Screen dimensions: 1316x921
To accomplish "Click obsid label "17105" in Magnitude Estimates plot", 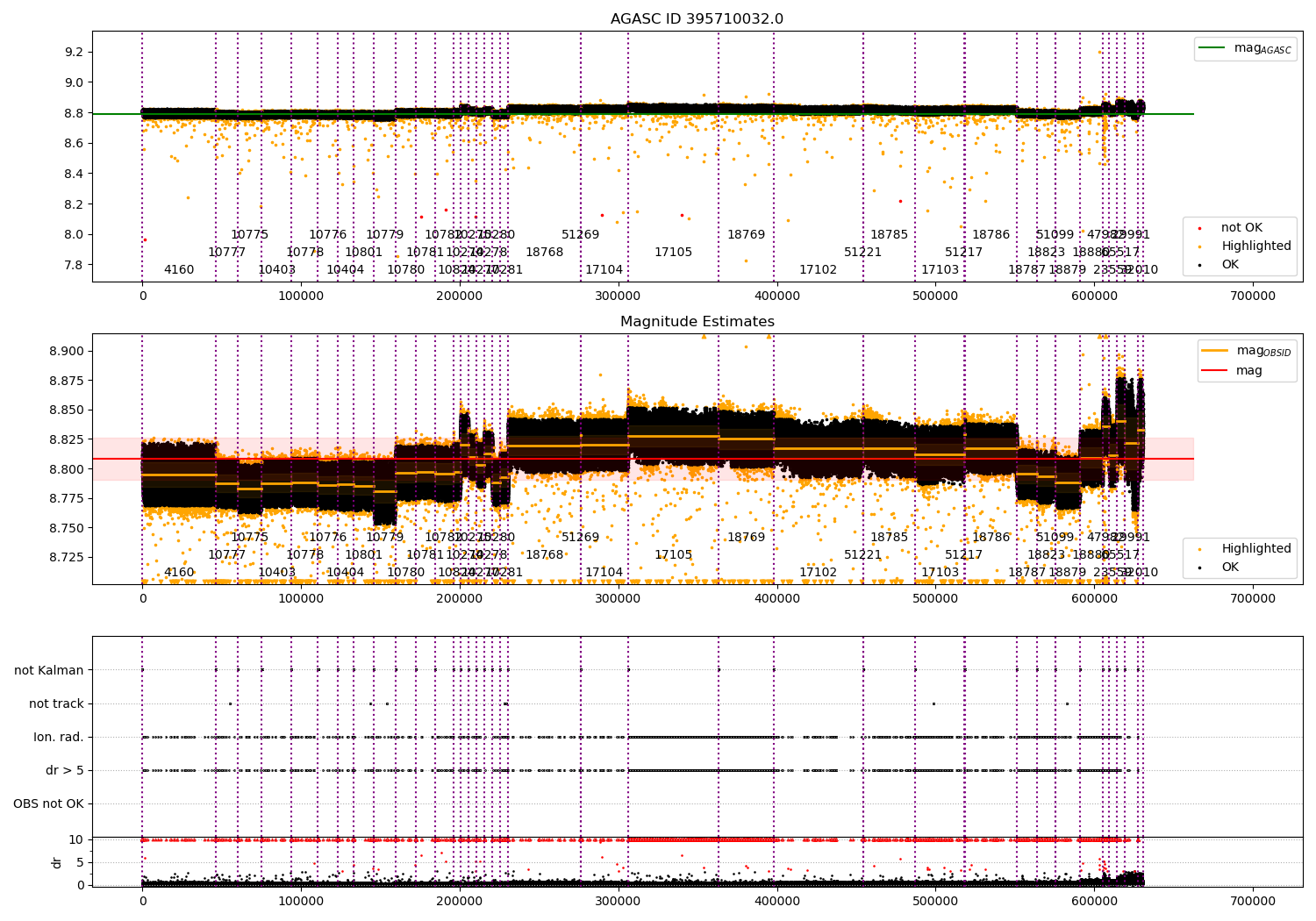I will (674, 555).
